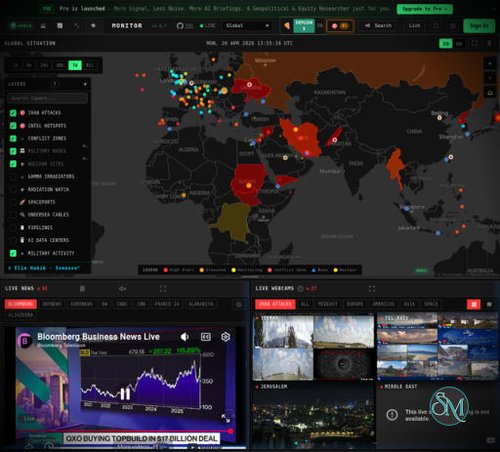This screenshot has height=452, width=500.
Task: Uncheck the Iran Attacks layer checkbox
Action: tap(13, 113)
